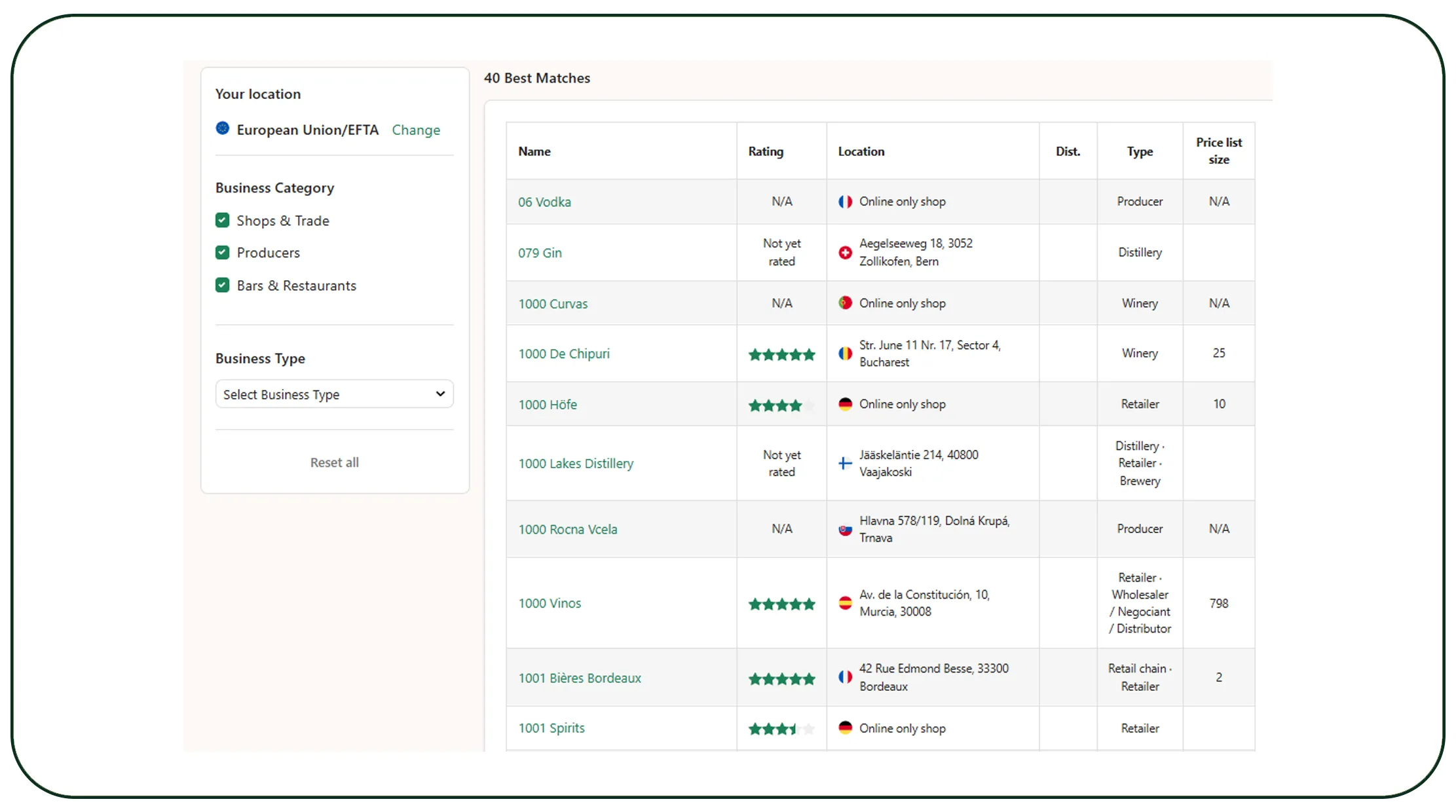Click the address 'Hlavna 578/119, Dolná Krupá, Trnava'
The width and height of the screenshot is (1456, 812).
pos(935,529)
